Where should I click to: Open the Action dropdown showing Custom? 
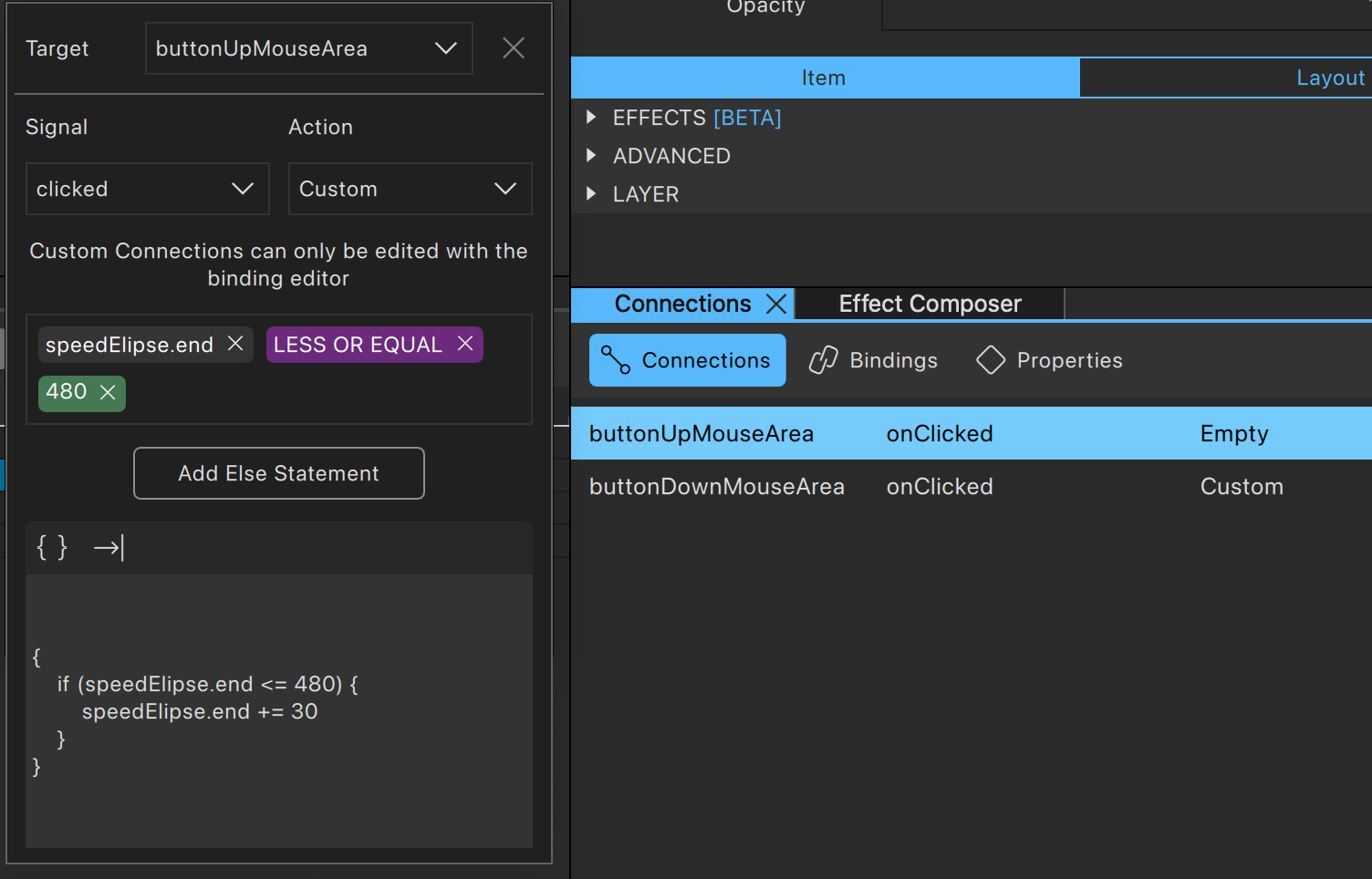click(x=410, y=189)
